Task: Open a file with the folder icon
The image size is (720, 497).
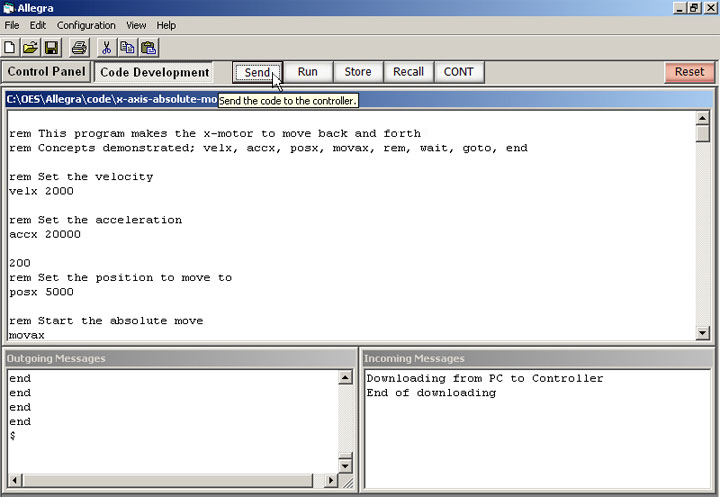Action: pyautogui.click(x=30, y=47)
